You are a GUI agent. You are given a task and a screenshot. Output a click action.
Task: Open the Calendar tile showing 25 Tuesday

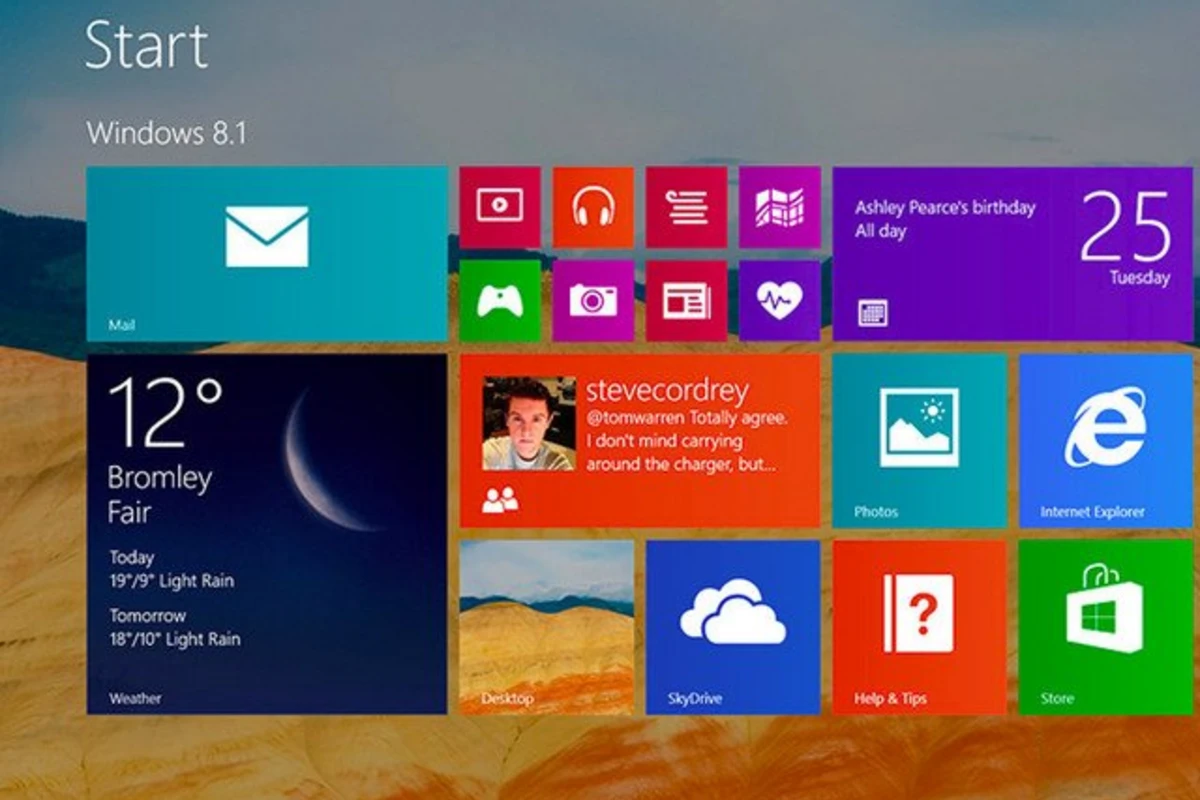click(1013, 254)
